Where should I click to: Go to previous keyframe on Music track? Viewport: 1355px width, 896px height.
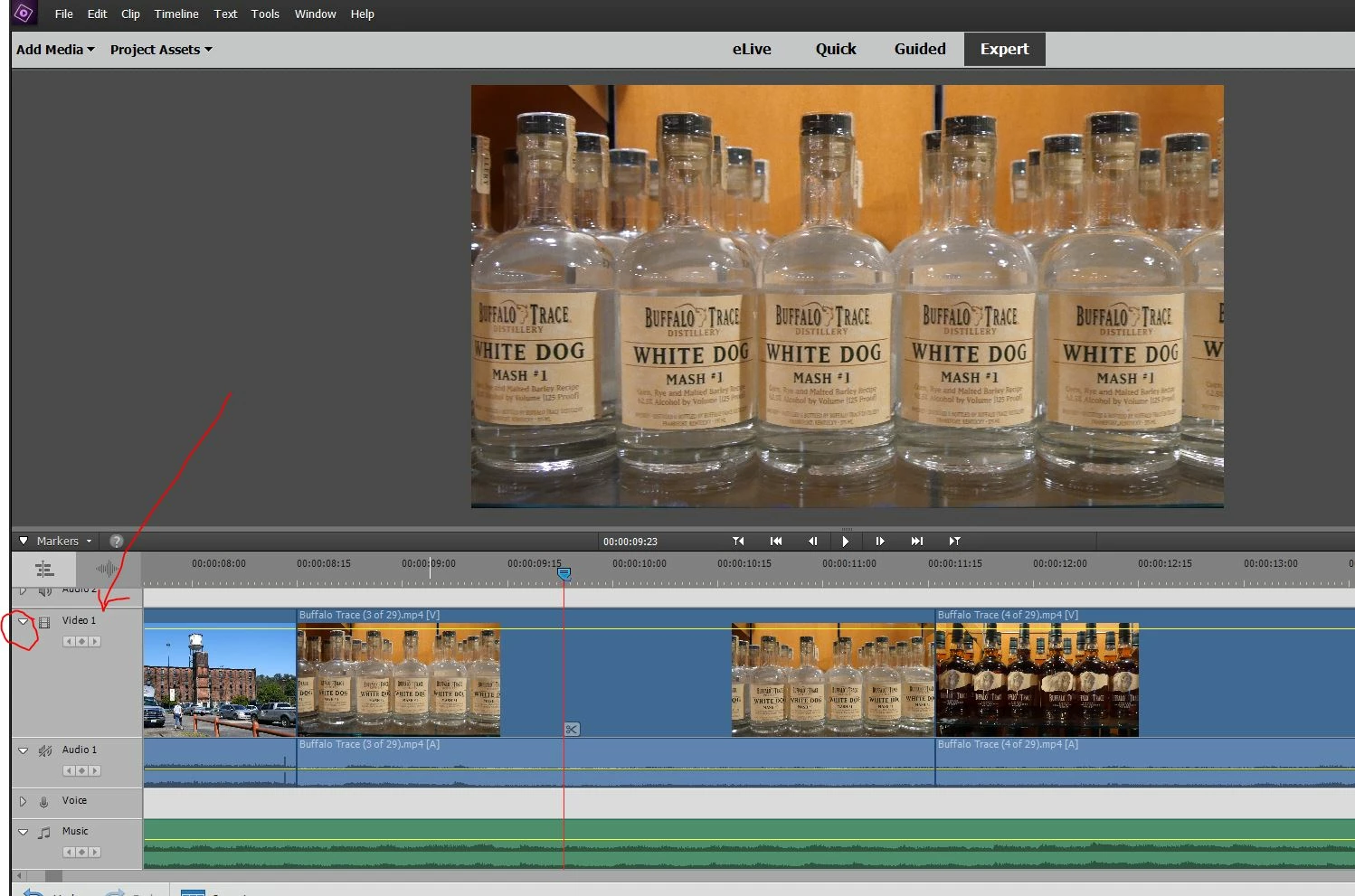69,852
